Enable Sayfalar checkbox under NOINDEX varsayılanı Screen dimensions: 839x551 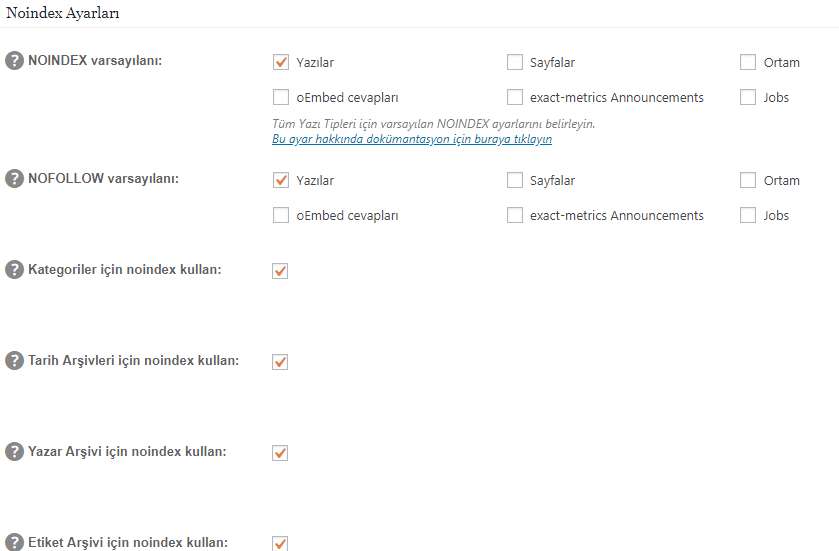[x=515, y=62]
